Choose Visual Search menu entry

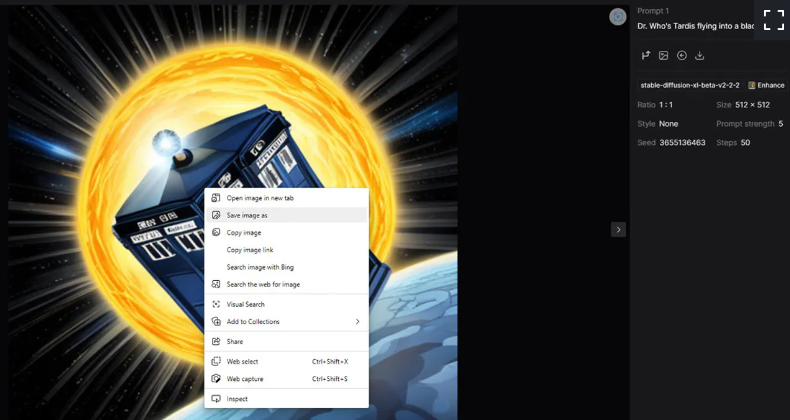[286, 304]
